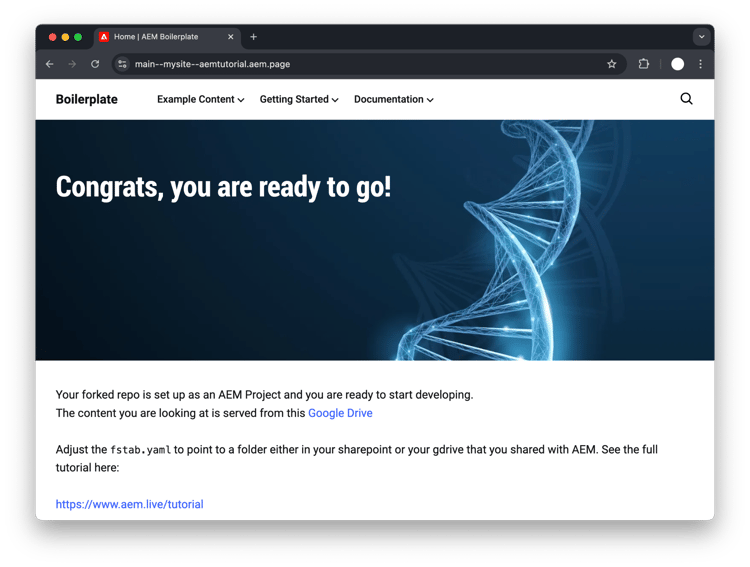This screenshot has height=567, width=750.
Task: Open the profile avatar circle
Action: click(x=677, y=64)
